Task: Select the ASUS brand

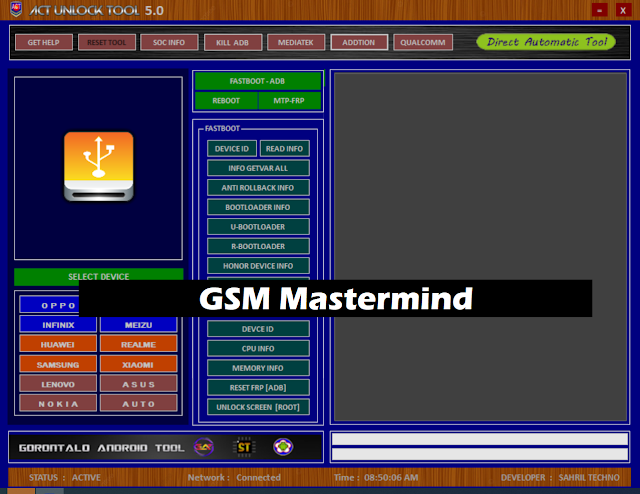Action: point(138,384)
